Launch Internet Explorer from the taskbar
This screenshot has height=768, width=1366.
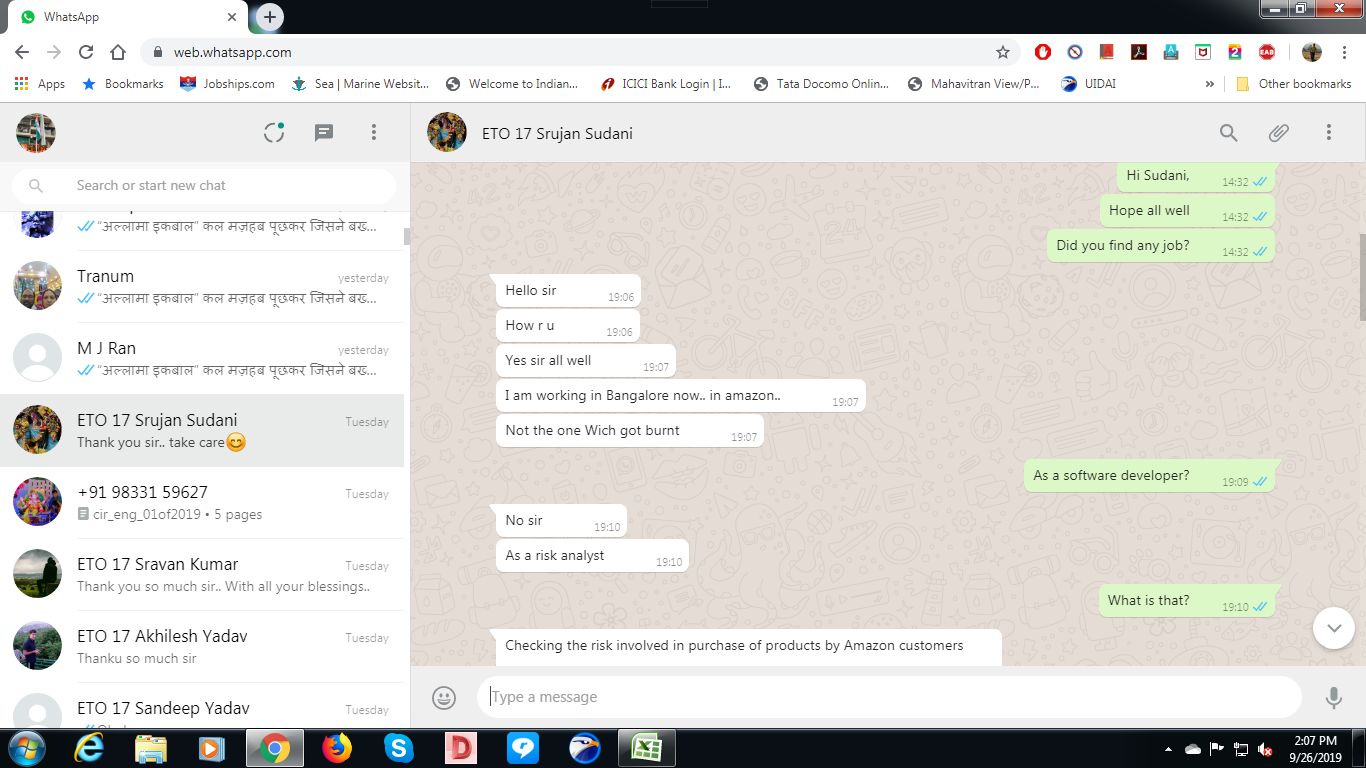tap(90, 748)
